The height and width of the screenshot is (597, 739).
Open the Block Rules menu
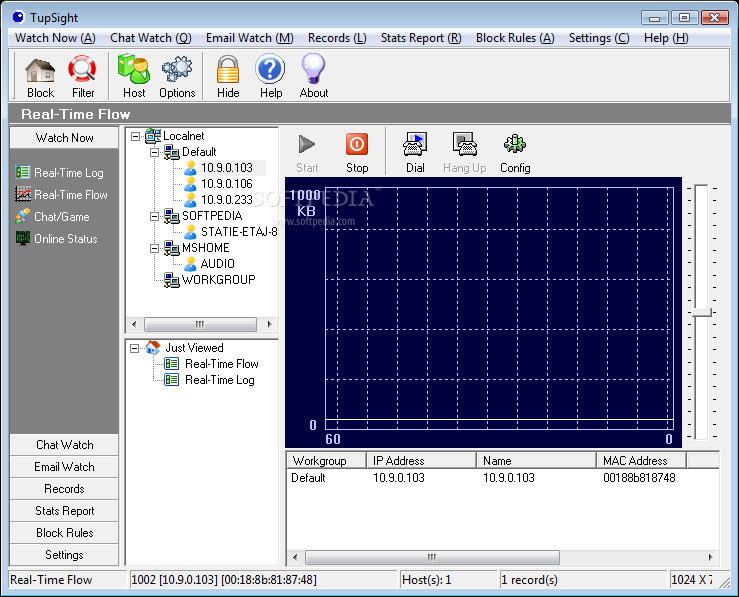pos(515,38)
